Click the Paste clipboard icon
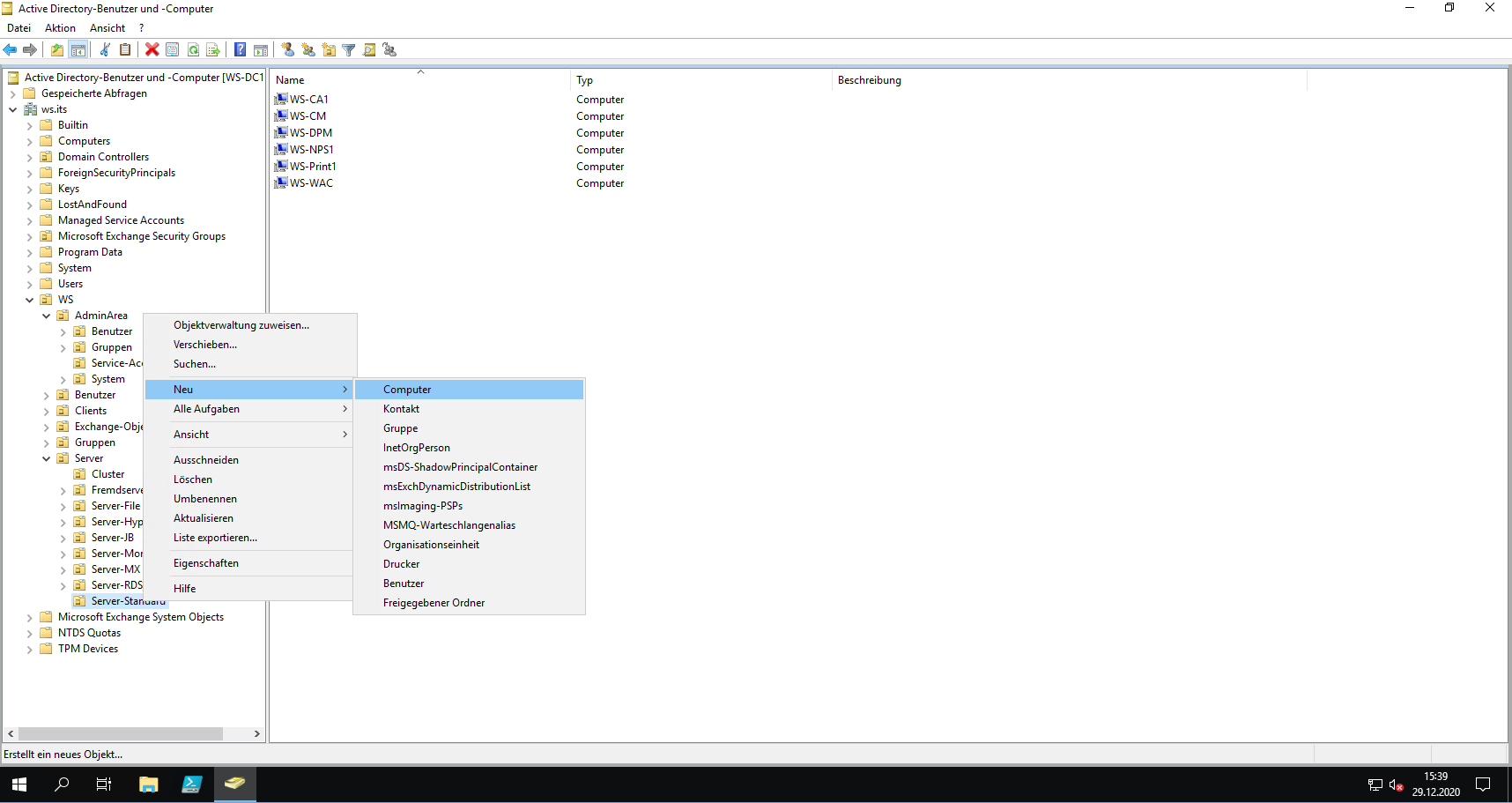Viewport: 1512px width, 803px height. [125, 50]
